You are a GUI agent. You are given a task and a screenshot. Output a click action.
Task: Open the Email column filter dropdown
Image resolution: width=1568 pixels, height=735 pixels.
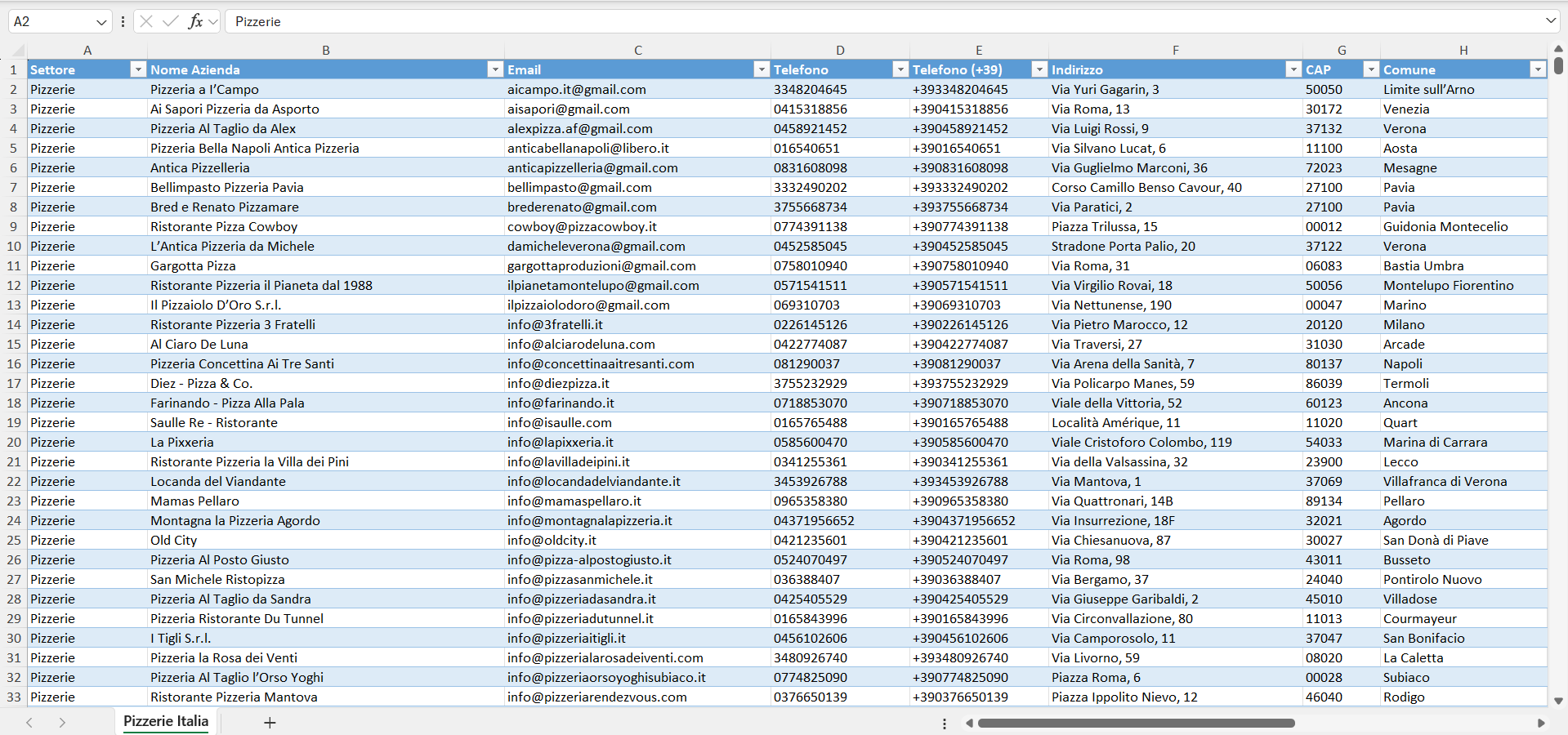[x=761, y=69]
